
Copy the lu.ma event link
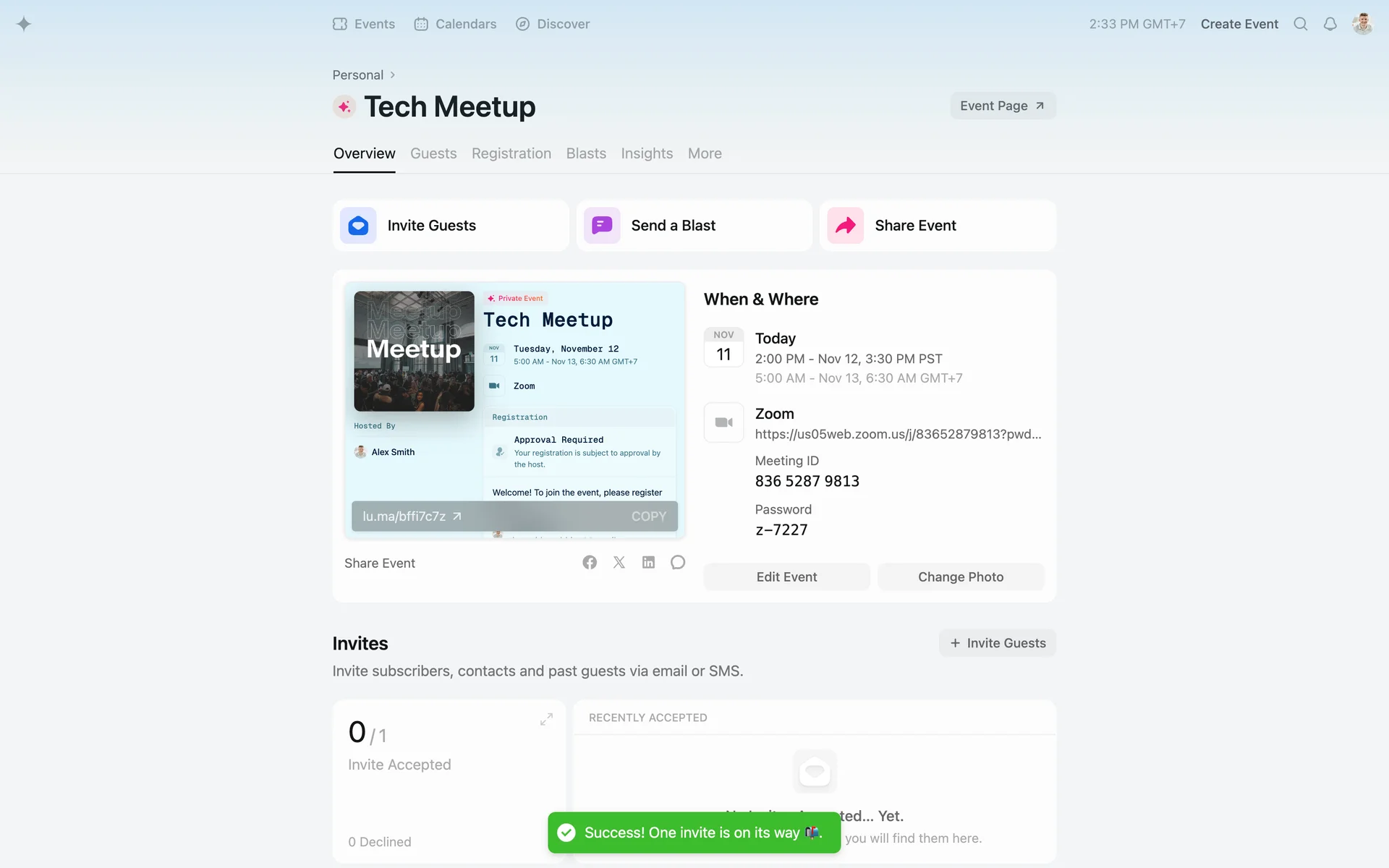pyautogui.click(x=648, y=516)
